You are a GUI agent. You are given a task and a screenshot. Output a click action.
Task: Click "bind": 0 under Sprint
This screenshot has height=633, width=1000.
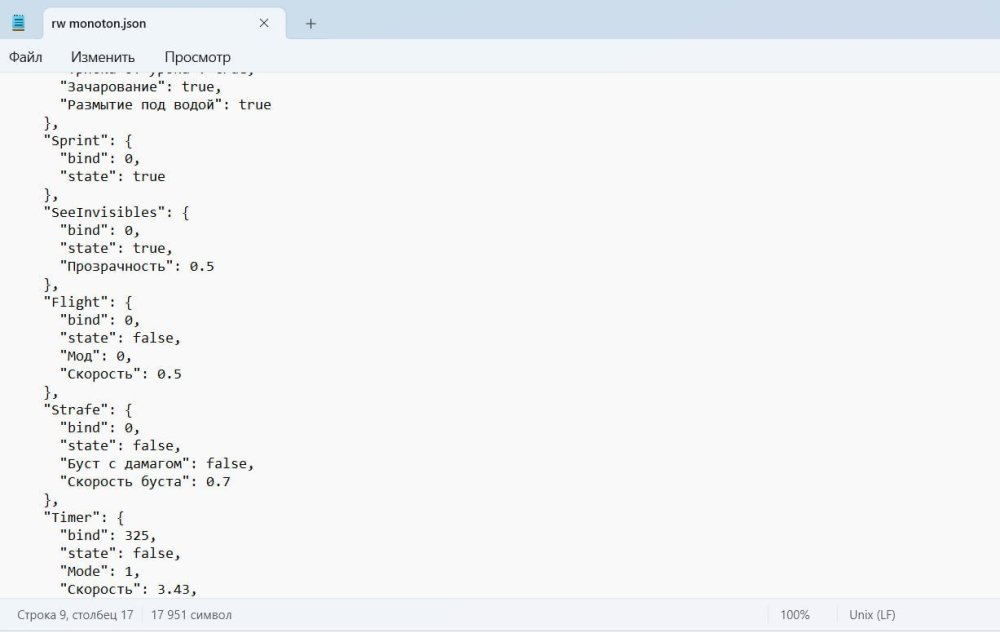pyautogui.click(x=99, y=158)
